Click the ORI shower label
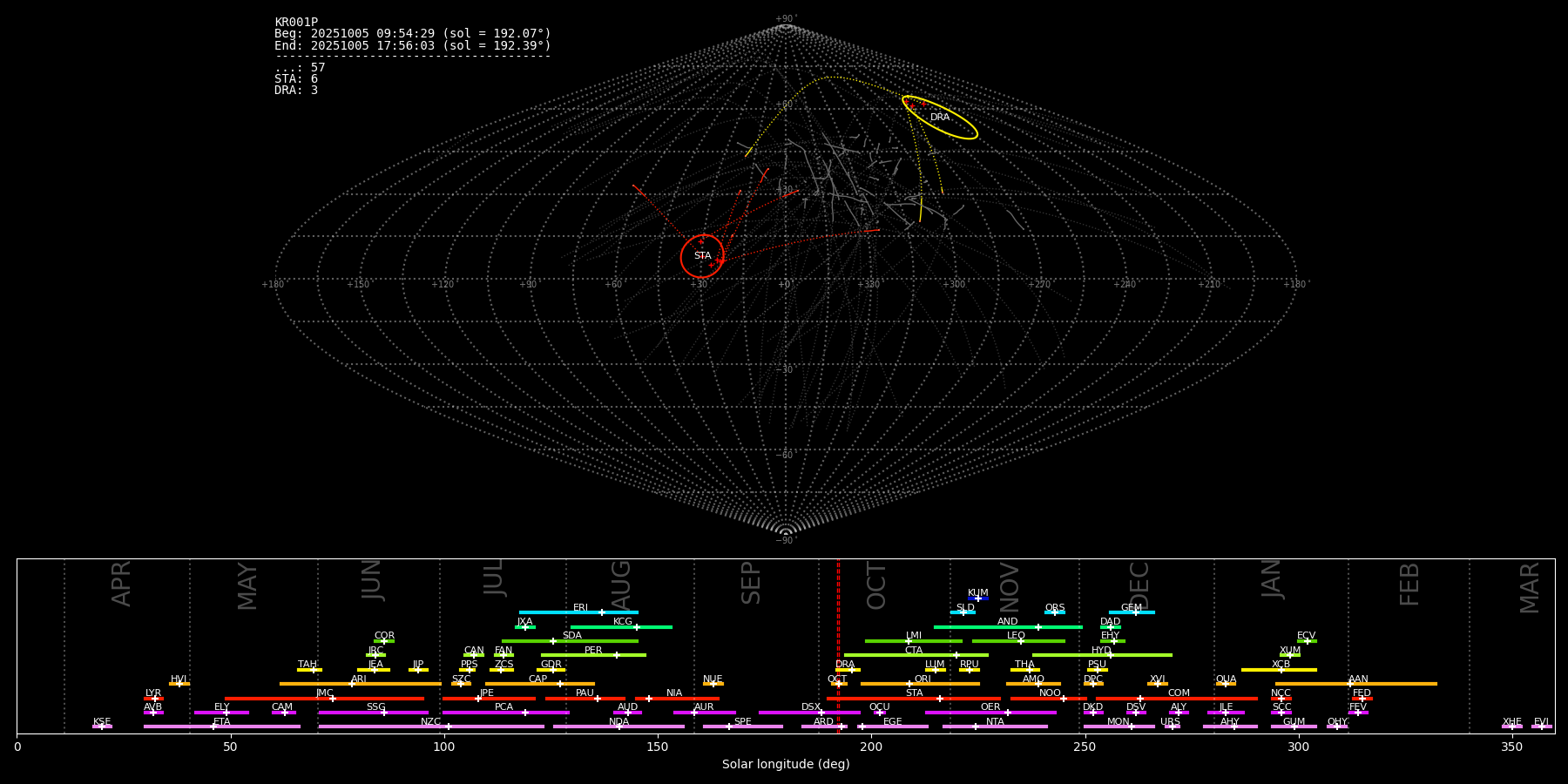This screenshot has height=784, width=1568. pyautogui.click(x=923, y=679)
